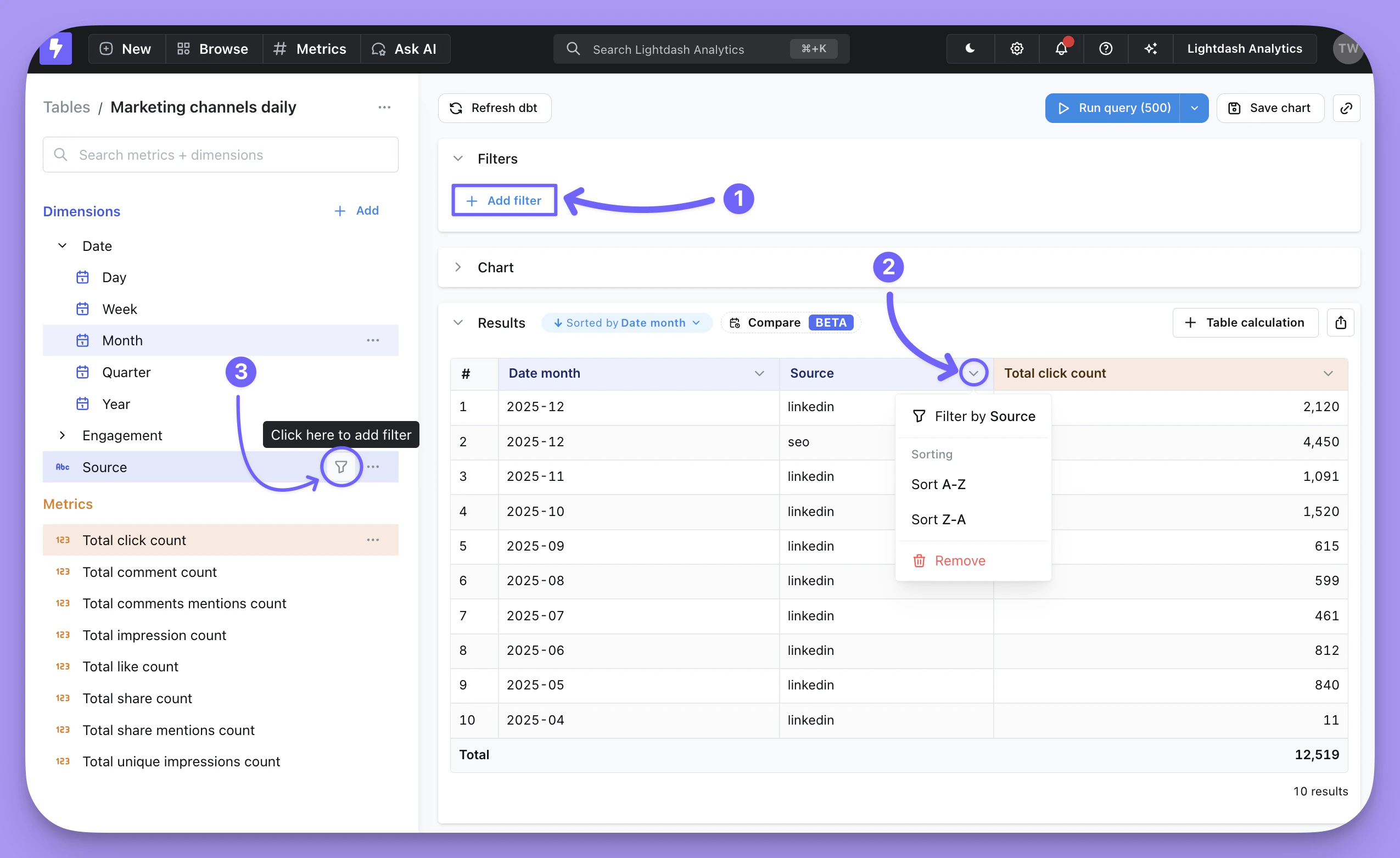Open help question mark icon
The height and width of the screenshot is (858, 1400).
click(1105, 49)
